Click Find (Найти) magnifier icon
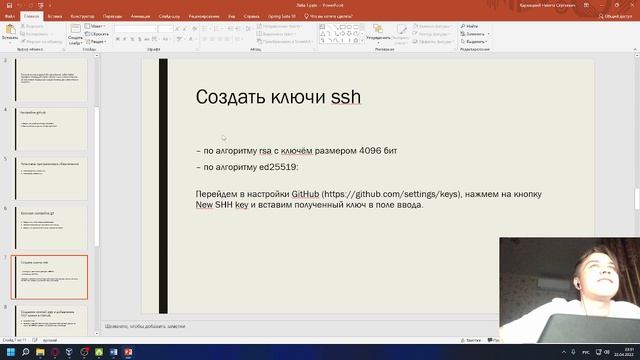 pos(463,26)
